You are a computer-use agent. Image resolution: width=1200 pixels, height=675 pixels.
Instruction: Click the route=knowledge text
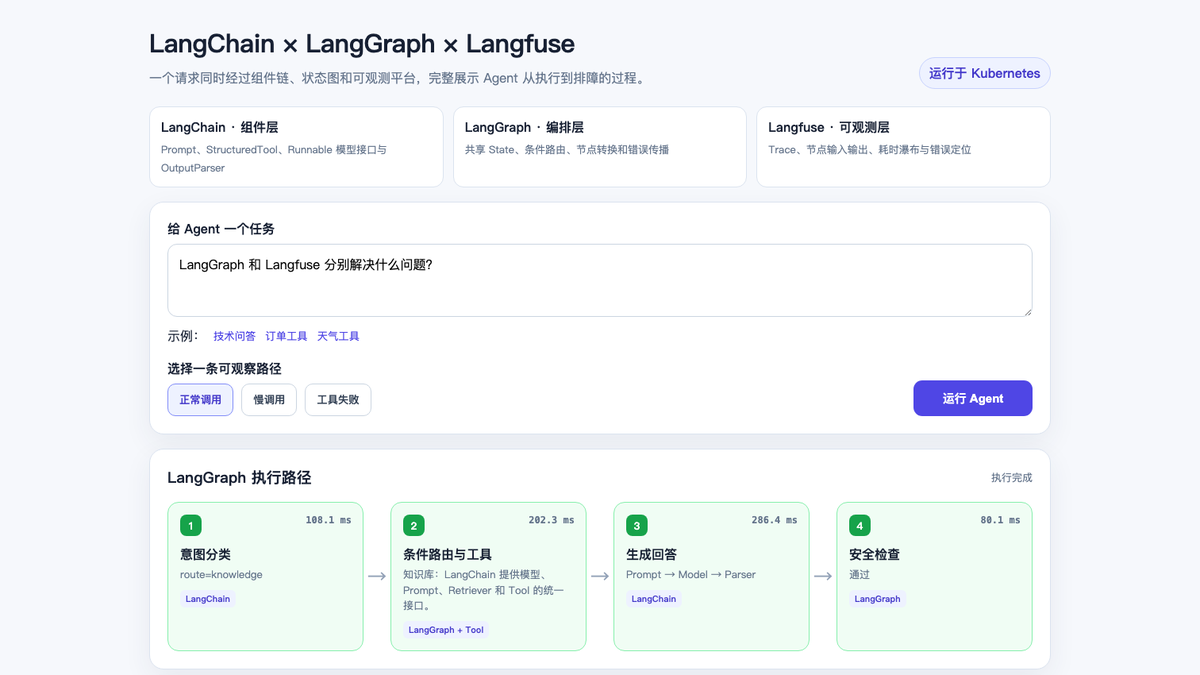pos(221,575)
